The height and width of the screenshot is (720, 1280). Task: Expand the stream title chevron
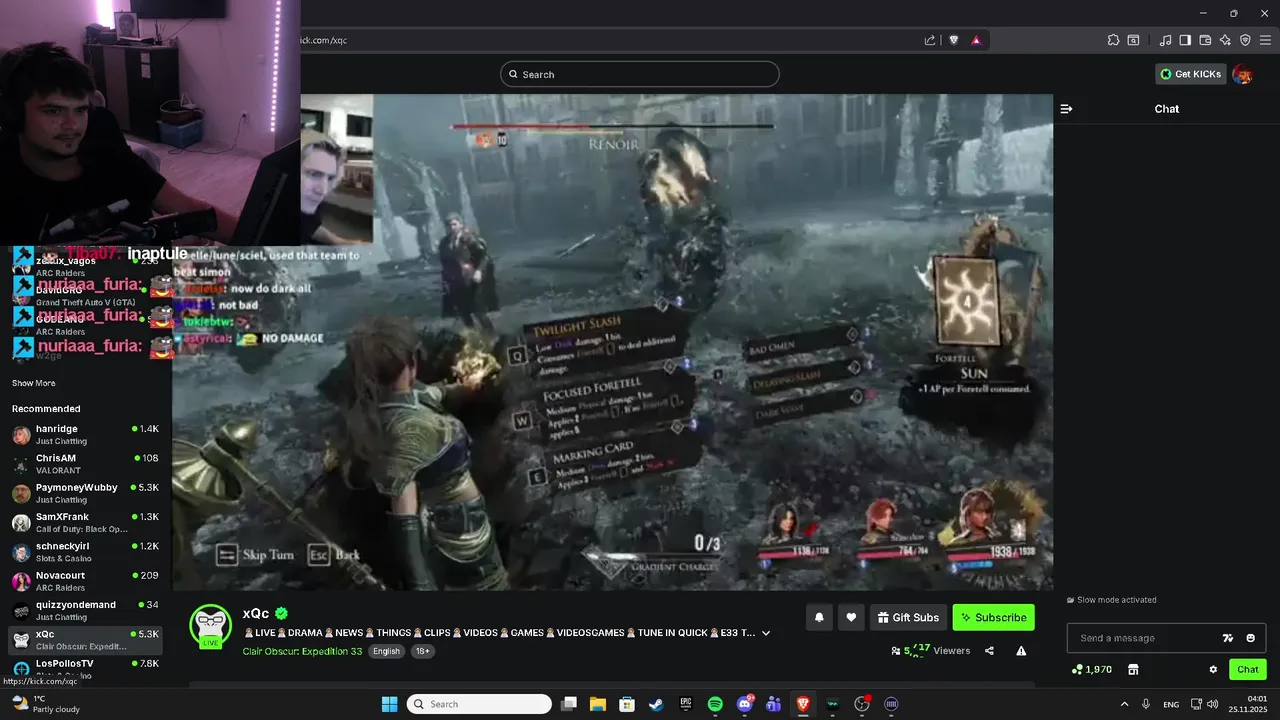coord(766,633)
